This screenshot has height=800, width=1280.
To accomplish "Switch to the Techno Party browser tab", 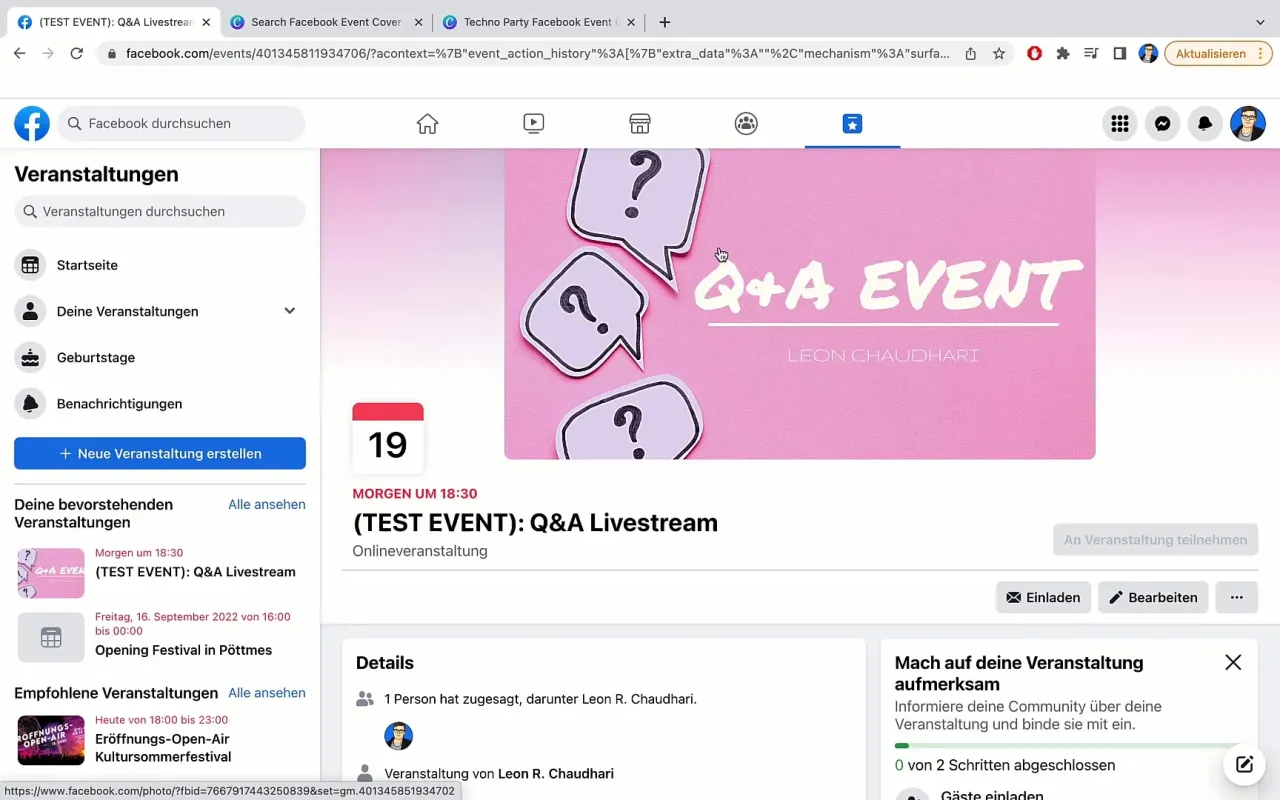I will [539, 21].
